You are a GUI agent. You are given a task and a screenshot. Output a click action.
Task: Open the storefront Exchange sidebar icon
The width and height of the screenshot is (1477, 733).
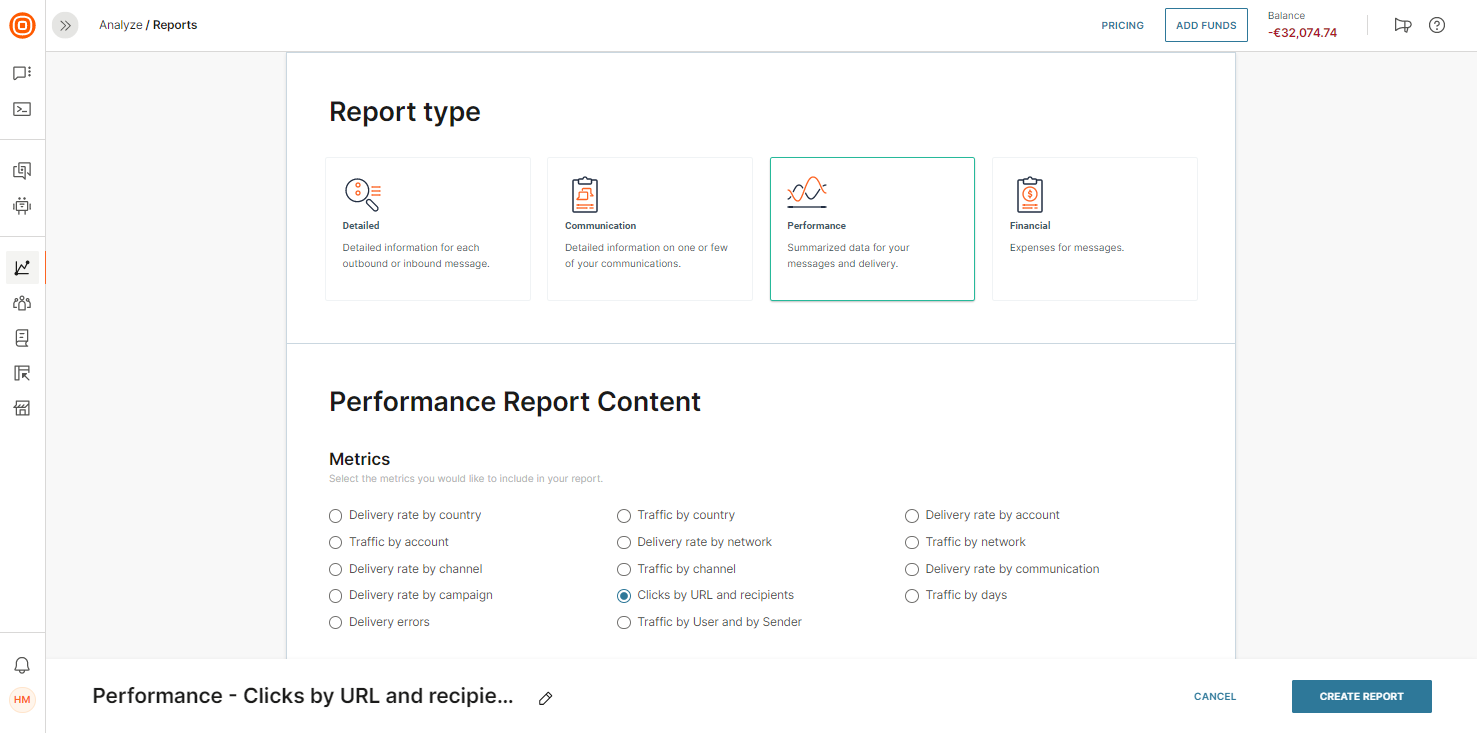(x=22, y=408)
